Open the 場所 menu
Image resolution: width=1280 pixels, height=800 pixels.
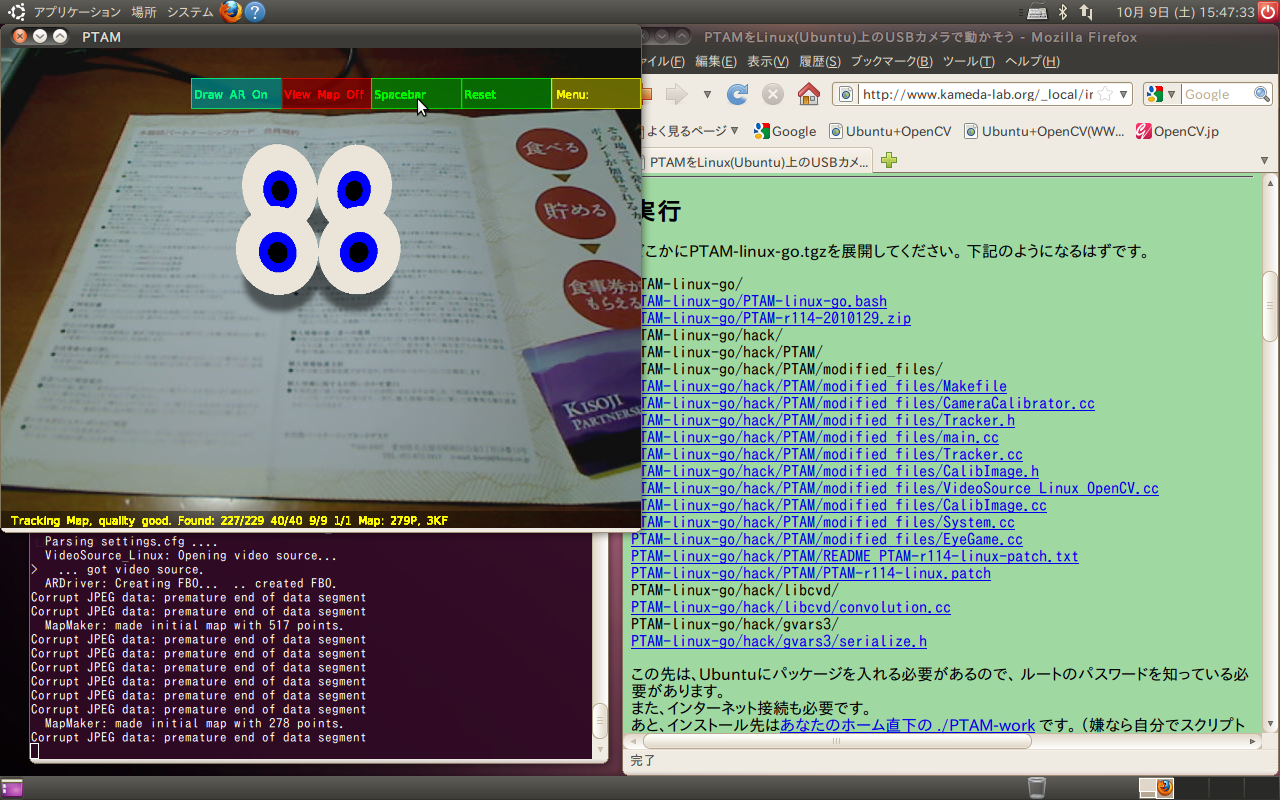coord(144,12)
